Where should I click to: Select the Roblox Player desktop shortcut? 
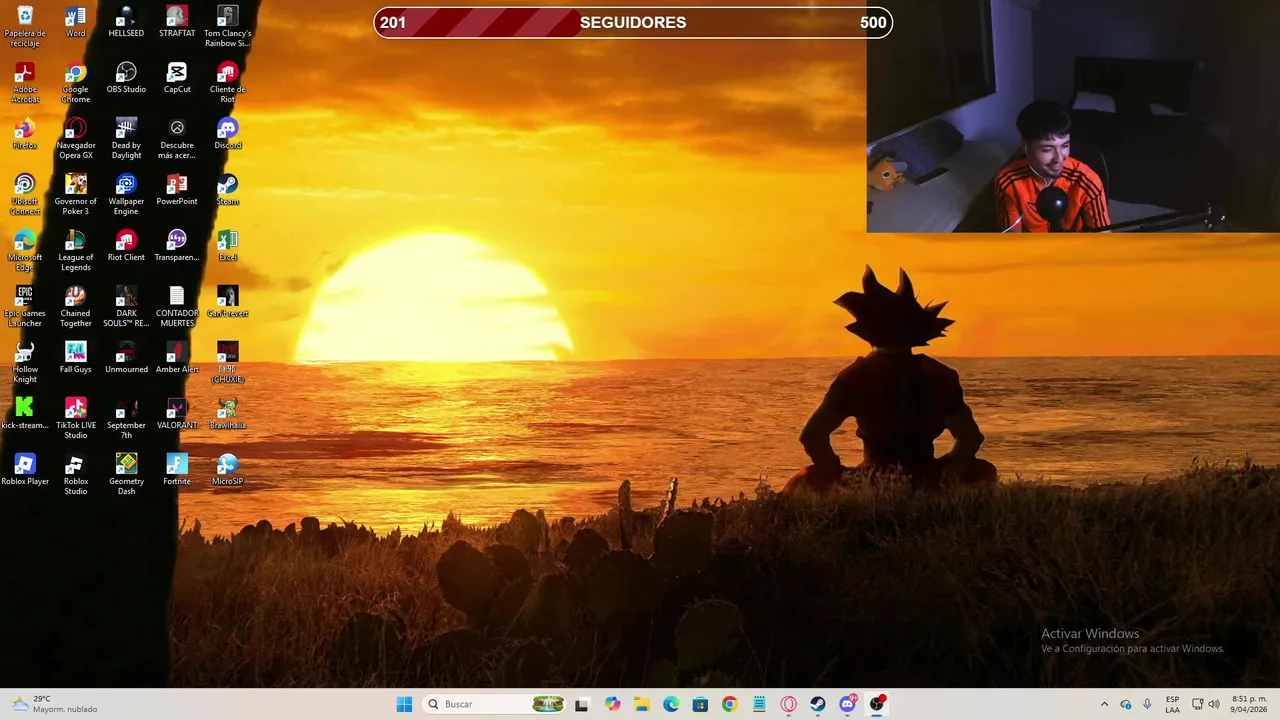point(25,470)
